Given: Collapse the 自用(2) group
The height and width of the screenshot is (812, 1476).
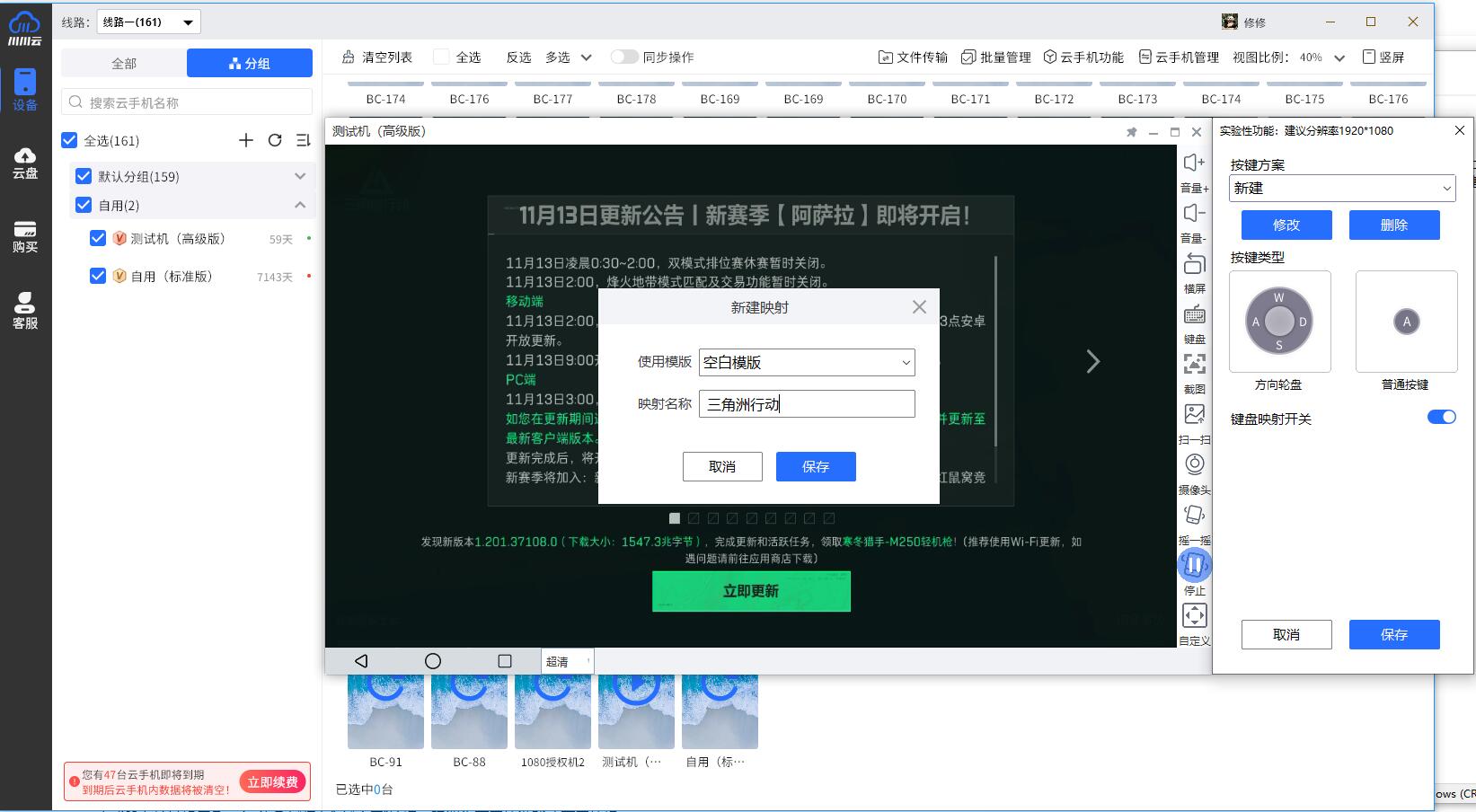Looking at the screenshot, I should 300,205.
